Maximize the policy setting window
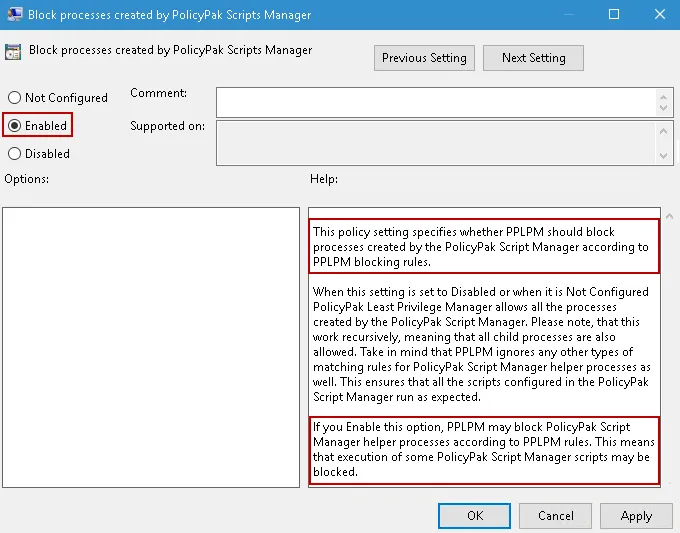The width and height of the screenshot is (680, 533). 614,14
